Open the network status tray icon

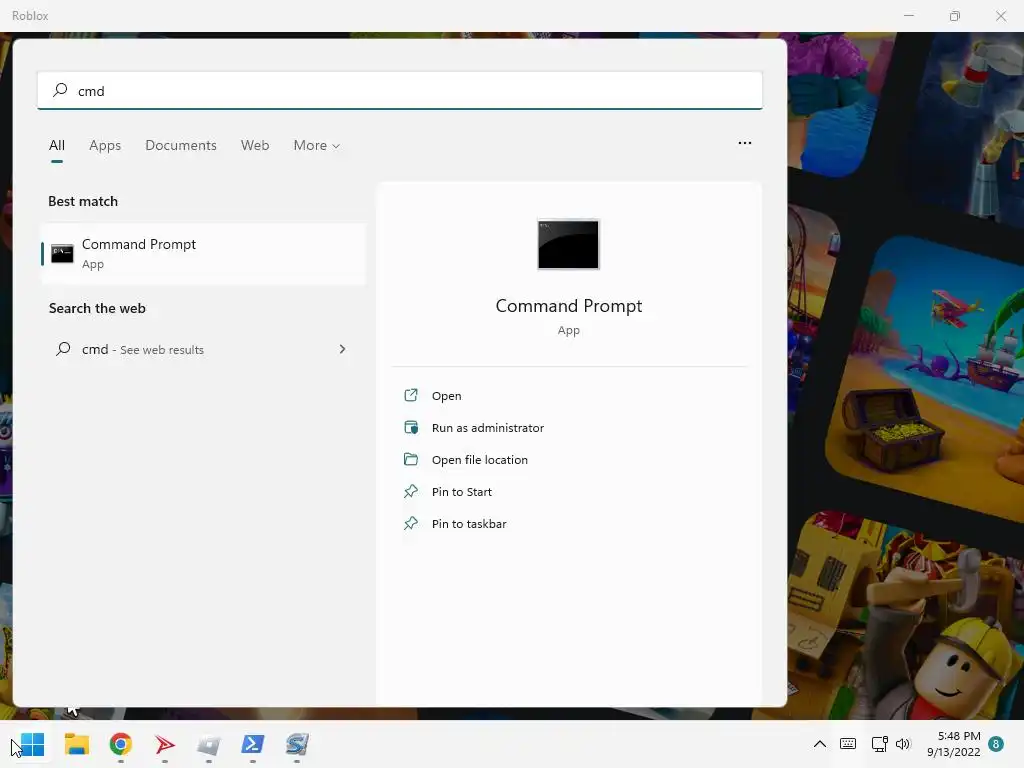[879, 744]
